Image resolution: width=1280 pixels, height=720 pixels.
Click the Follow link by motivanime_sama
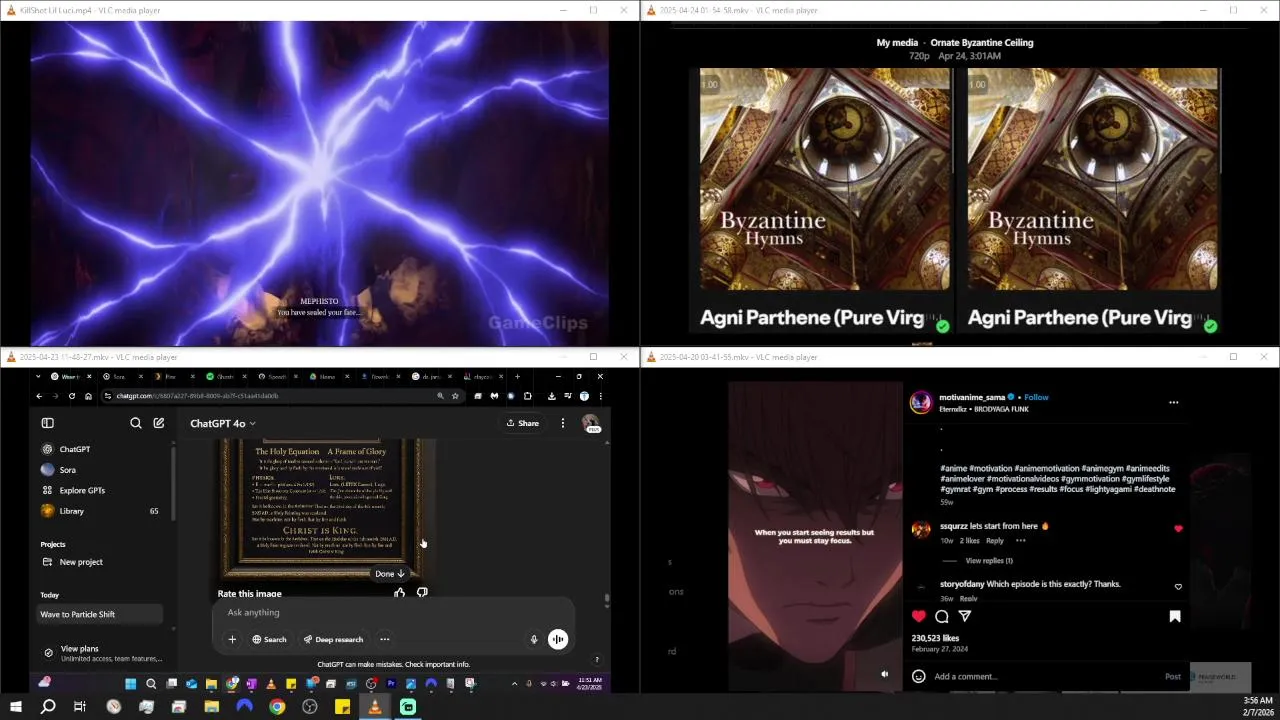[x=1036, y=397]
